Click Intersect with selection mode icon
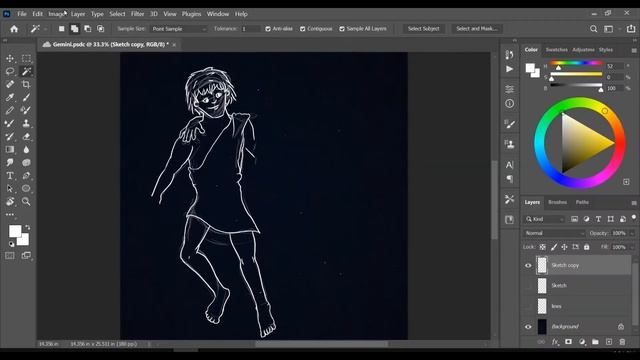Image resolution: width=640 pixels, height=360 pixels. 100,29
